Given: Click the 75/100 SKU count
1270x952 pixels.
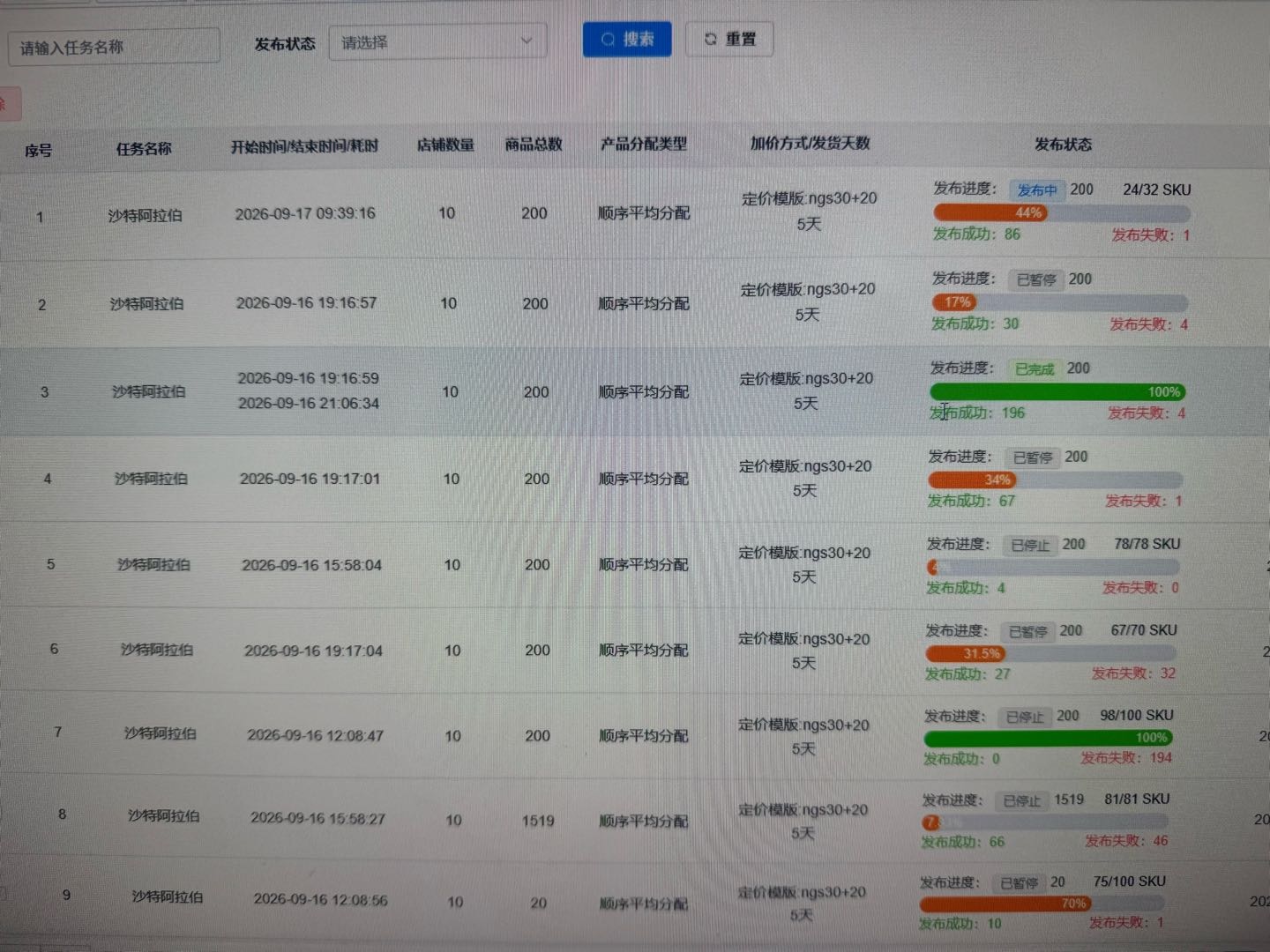Looking at the screenshot, I should [1130, 881].
